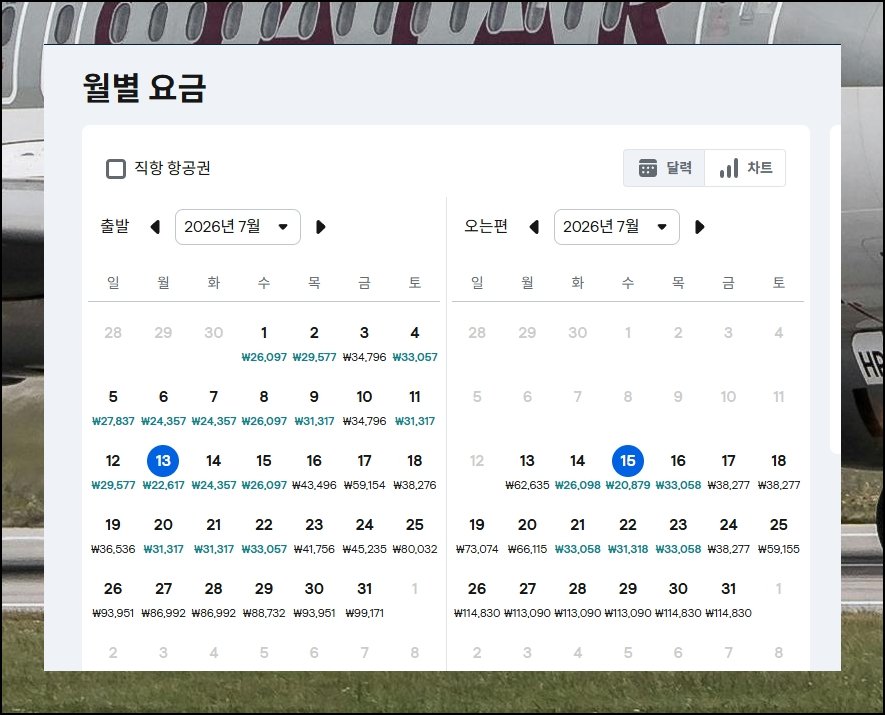Select departure July 17 priced ₩59,154
Viewport: 885px width, 715px height.
[x=364, y=471]
